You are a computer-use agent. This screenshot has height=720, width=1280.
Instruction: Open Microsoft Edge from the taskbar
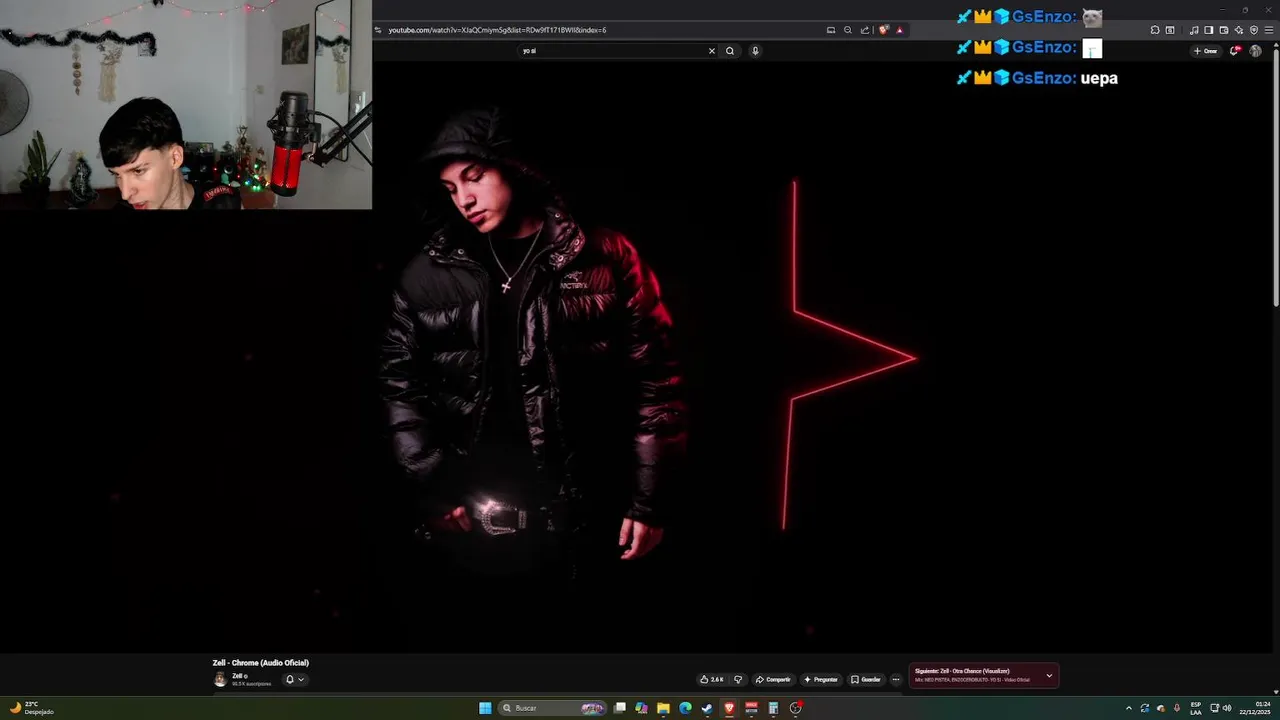pos(685,708)
